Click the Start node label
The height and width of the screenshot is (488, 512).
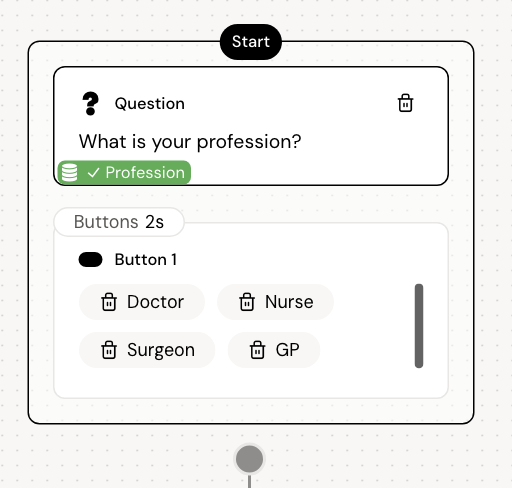(x=251, y=42)
